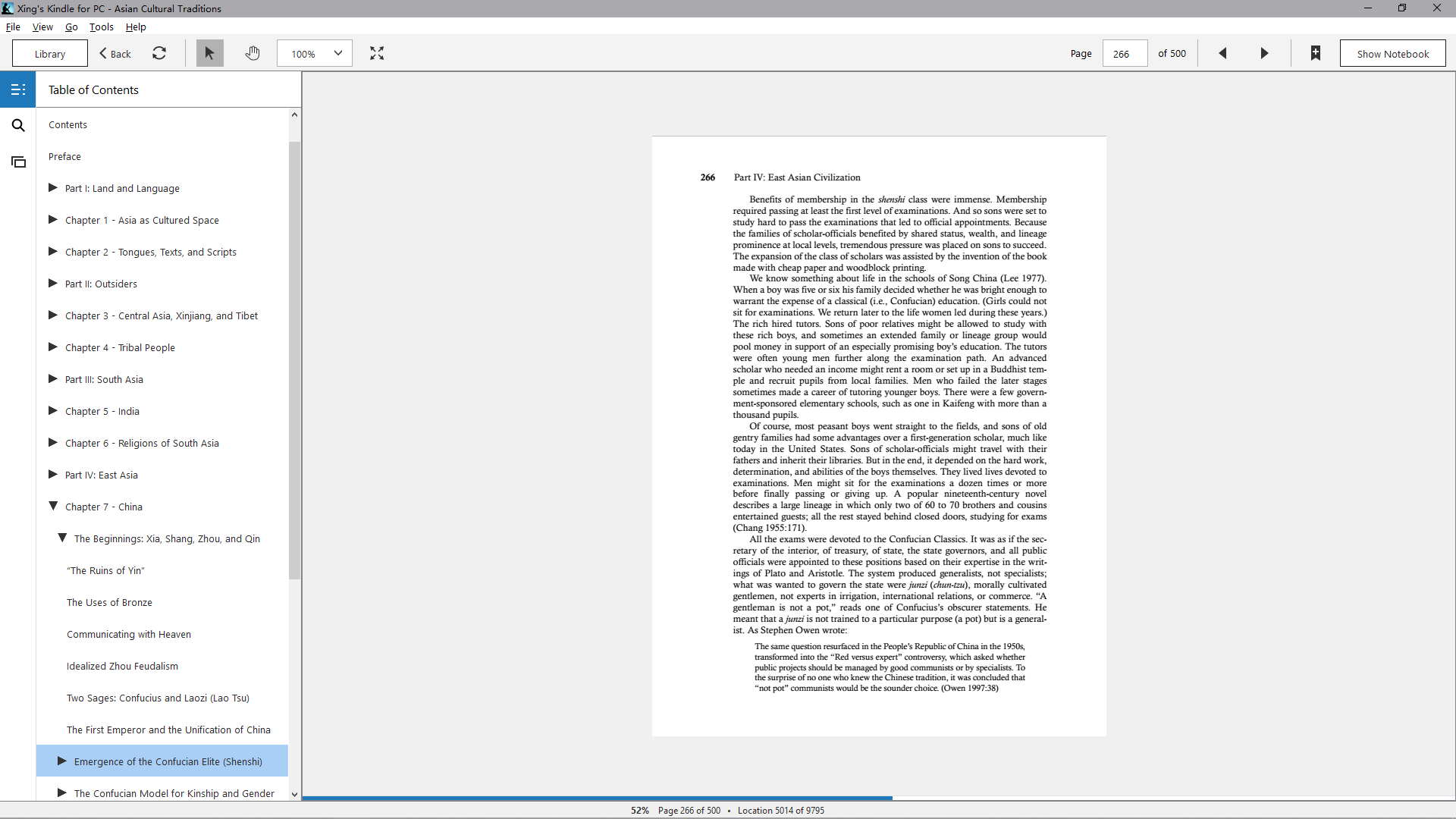Viewport: 1456px width, 819px height.
Task: Open the View menu
Action: tap(42, 27)
